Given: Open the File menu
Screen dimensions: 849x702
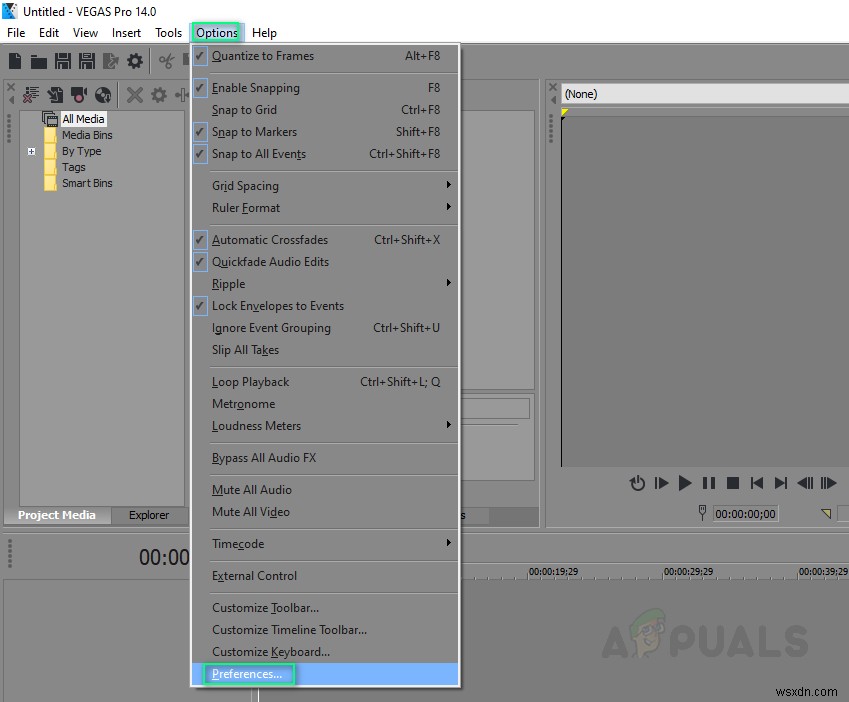Looking at the screenshot, I should click(16, 32).
